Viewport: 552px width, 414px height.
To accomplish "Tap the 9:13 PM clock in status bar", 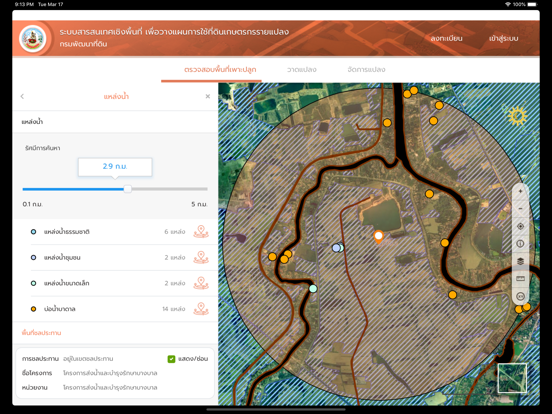I will pyautogui.click(x=24, y=4).
